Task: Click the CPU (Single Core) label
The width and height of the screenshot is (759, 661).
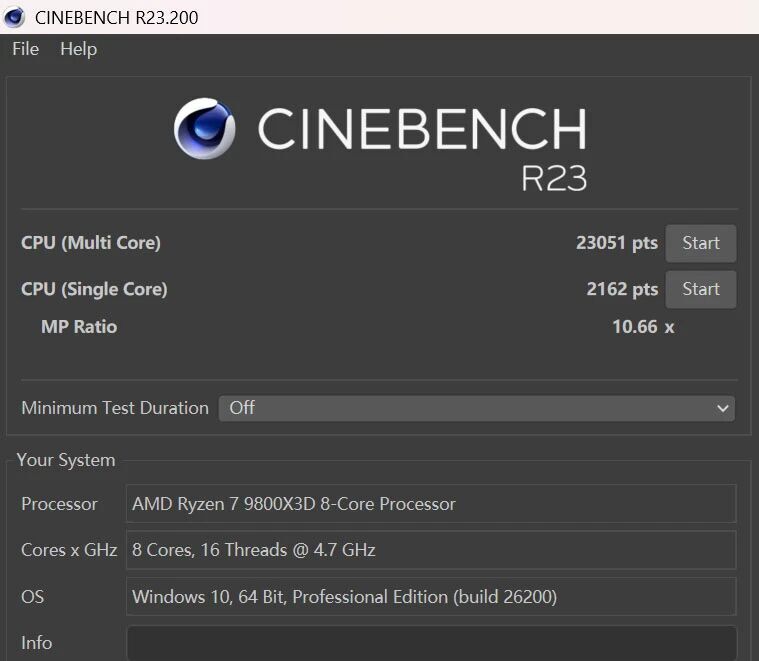Action: (94, 289)
